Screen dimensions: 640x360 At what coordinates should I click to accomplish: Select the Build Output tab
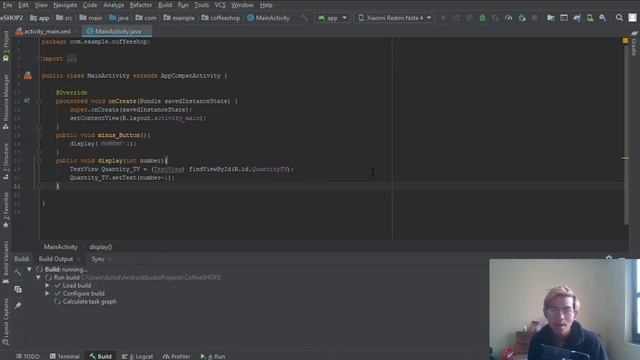[x=56, y=259]
